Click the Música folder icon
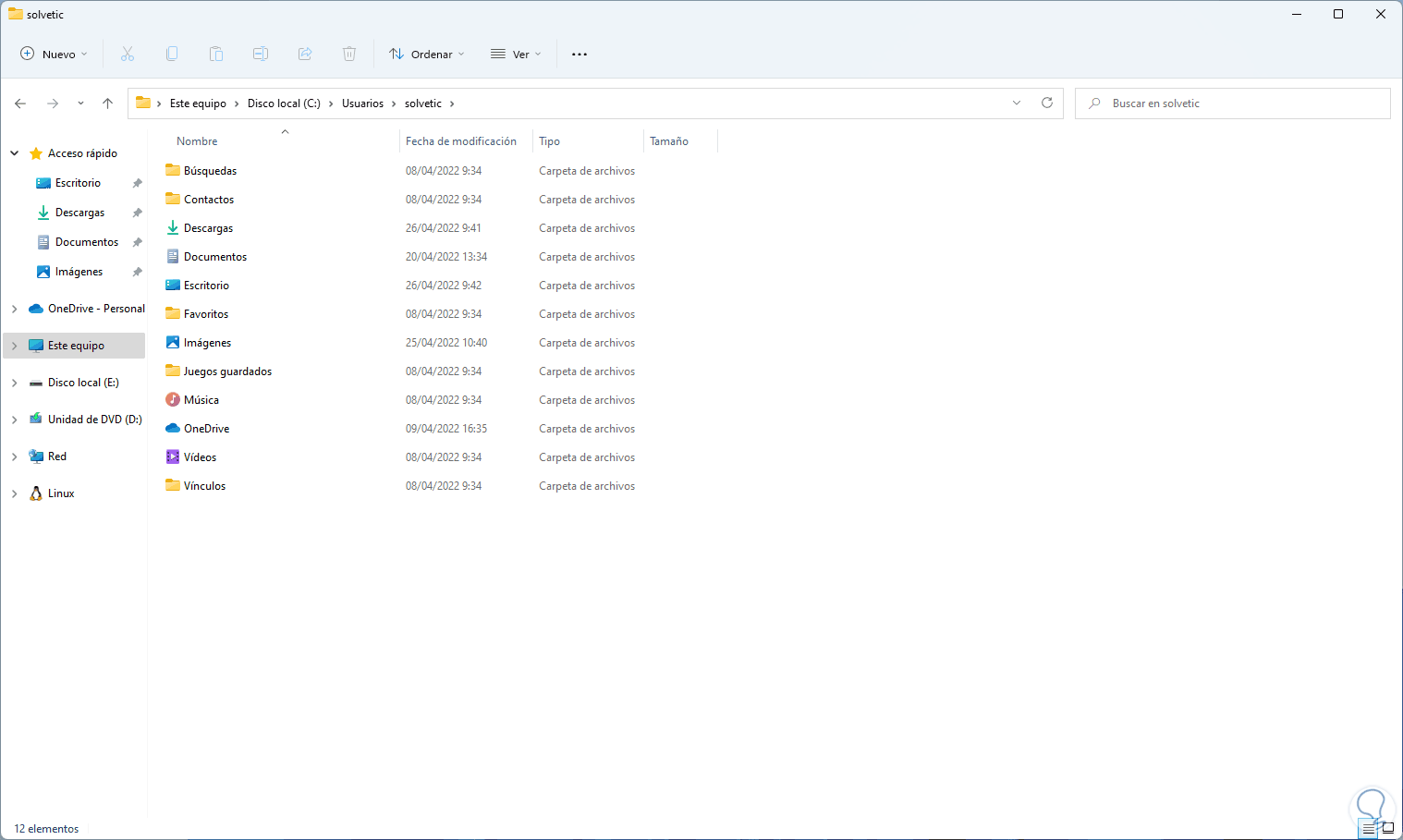 [x=173, y=399]
